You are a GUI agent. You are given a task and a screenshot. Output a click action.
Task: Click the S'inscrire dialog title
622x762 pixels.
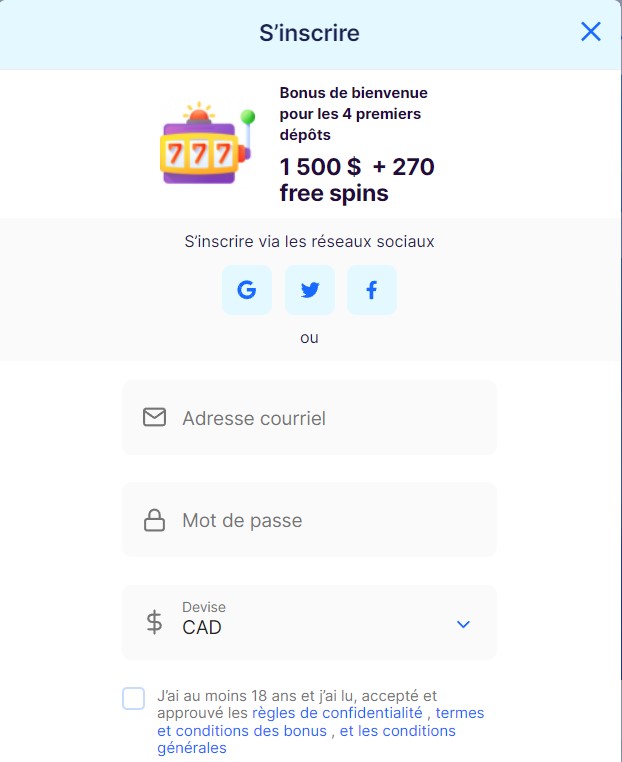click(309, 33)
